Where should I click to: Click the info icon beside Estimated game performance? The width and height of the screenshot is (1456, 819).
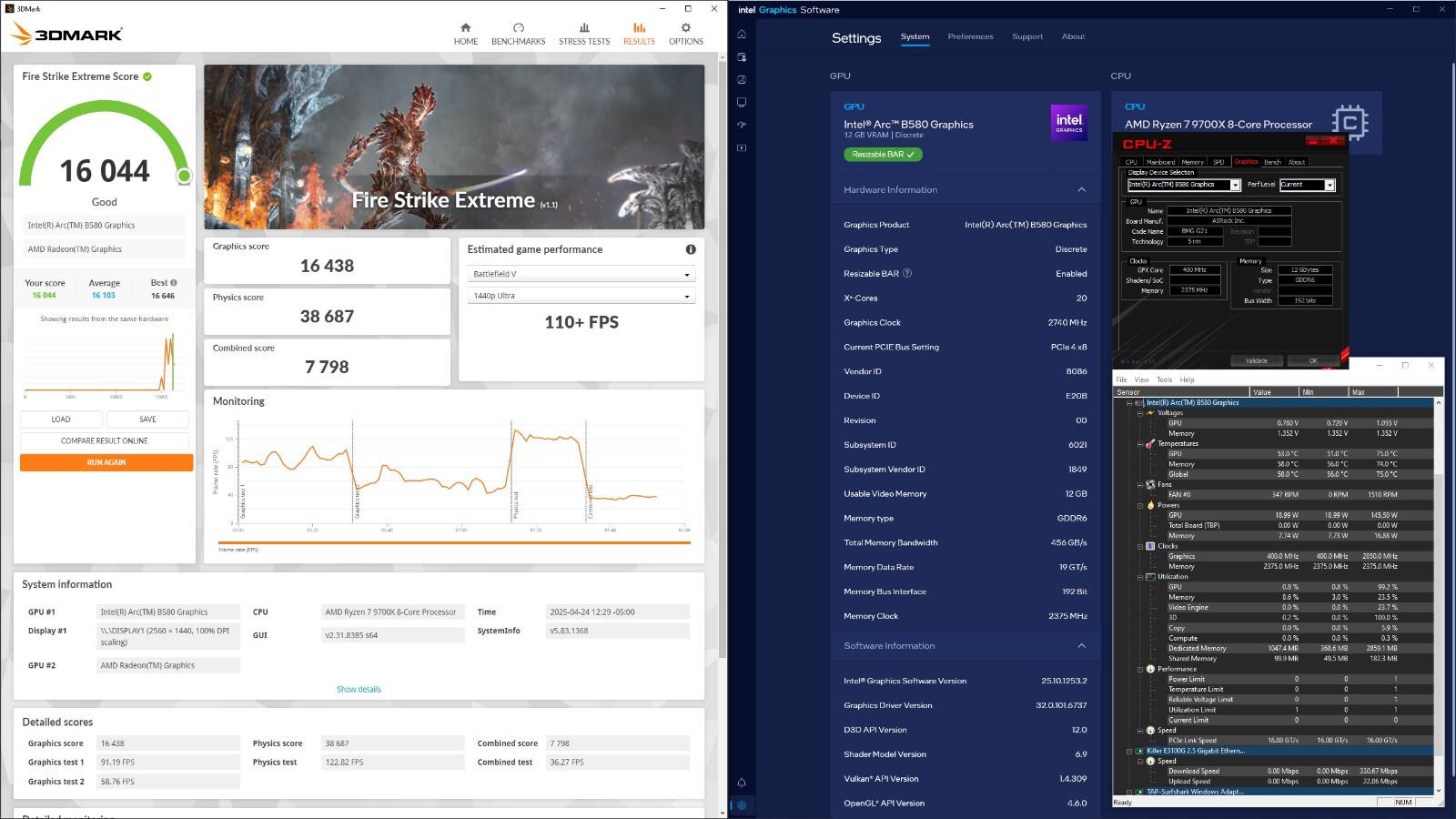691,249
